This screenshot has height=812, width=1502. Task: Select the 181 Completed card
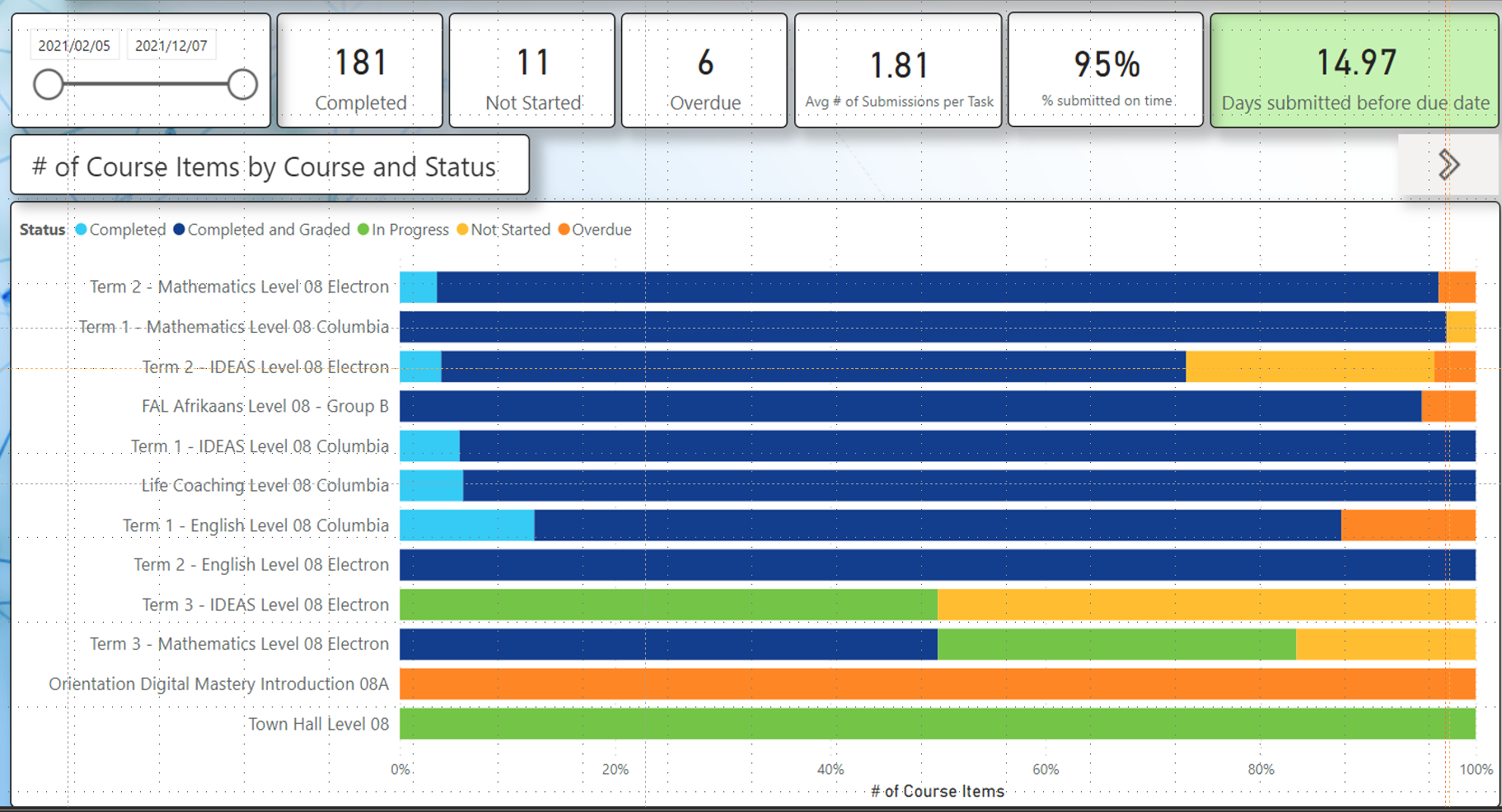tap(360, 71)
